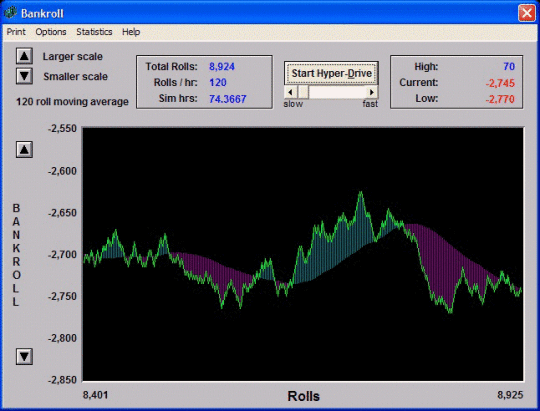
Task: Click the Low bankroll value -2,770
Action: (500, 99)
